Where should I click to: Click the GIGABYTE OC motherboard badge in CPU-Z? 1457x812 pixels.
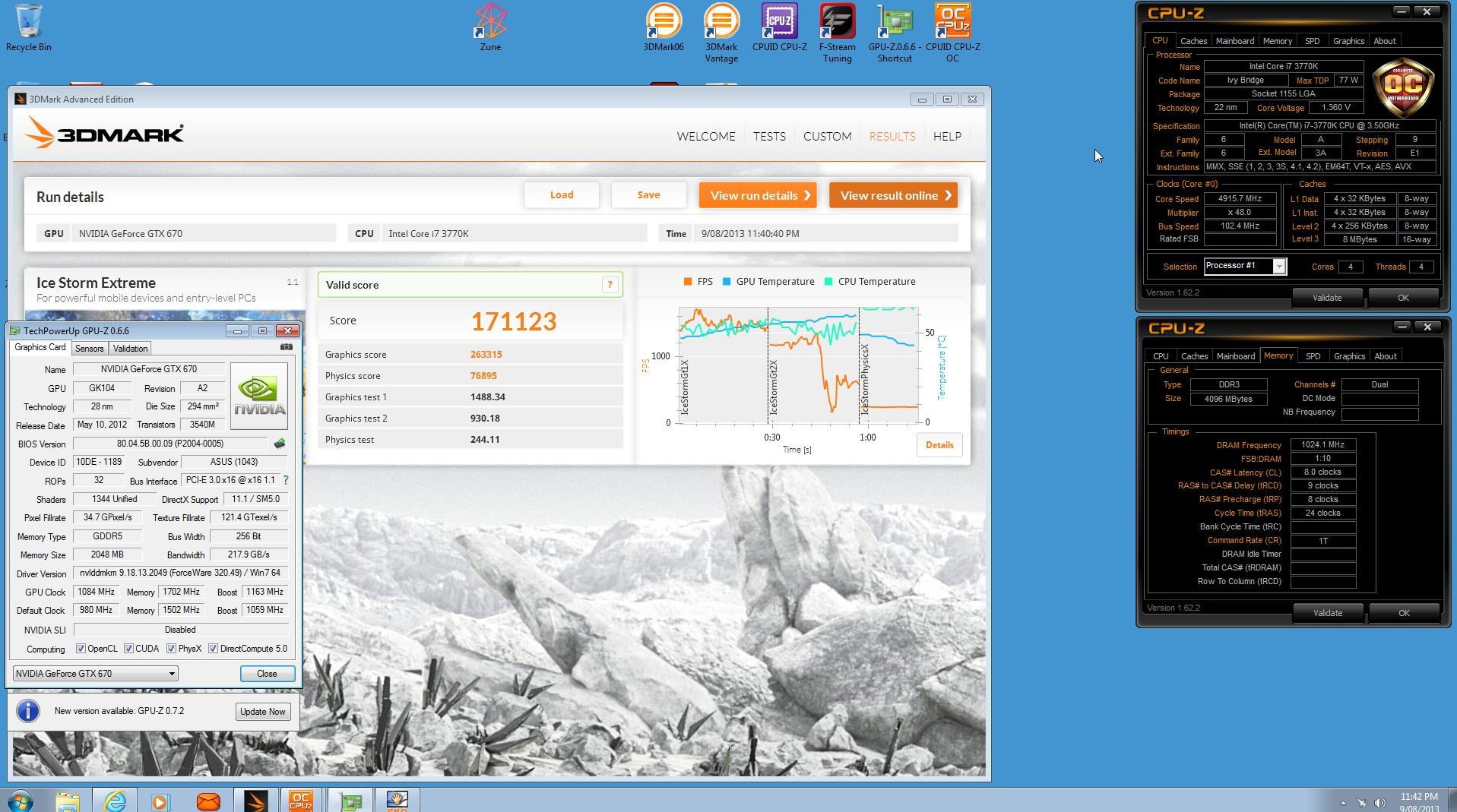click(x=1405, y=87)
